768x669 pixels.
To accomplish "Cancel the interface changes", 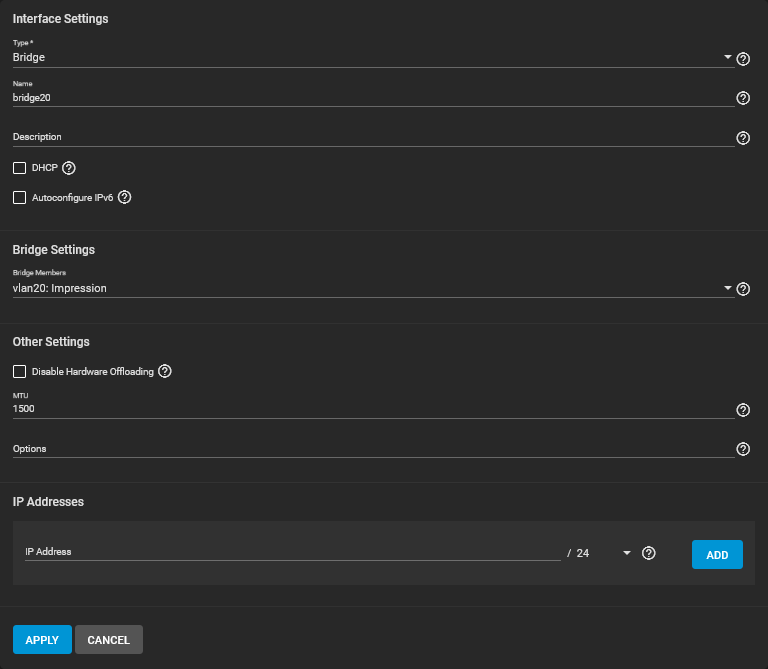I will pyautogui.click(x=109, y=640).
